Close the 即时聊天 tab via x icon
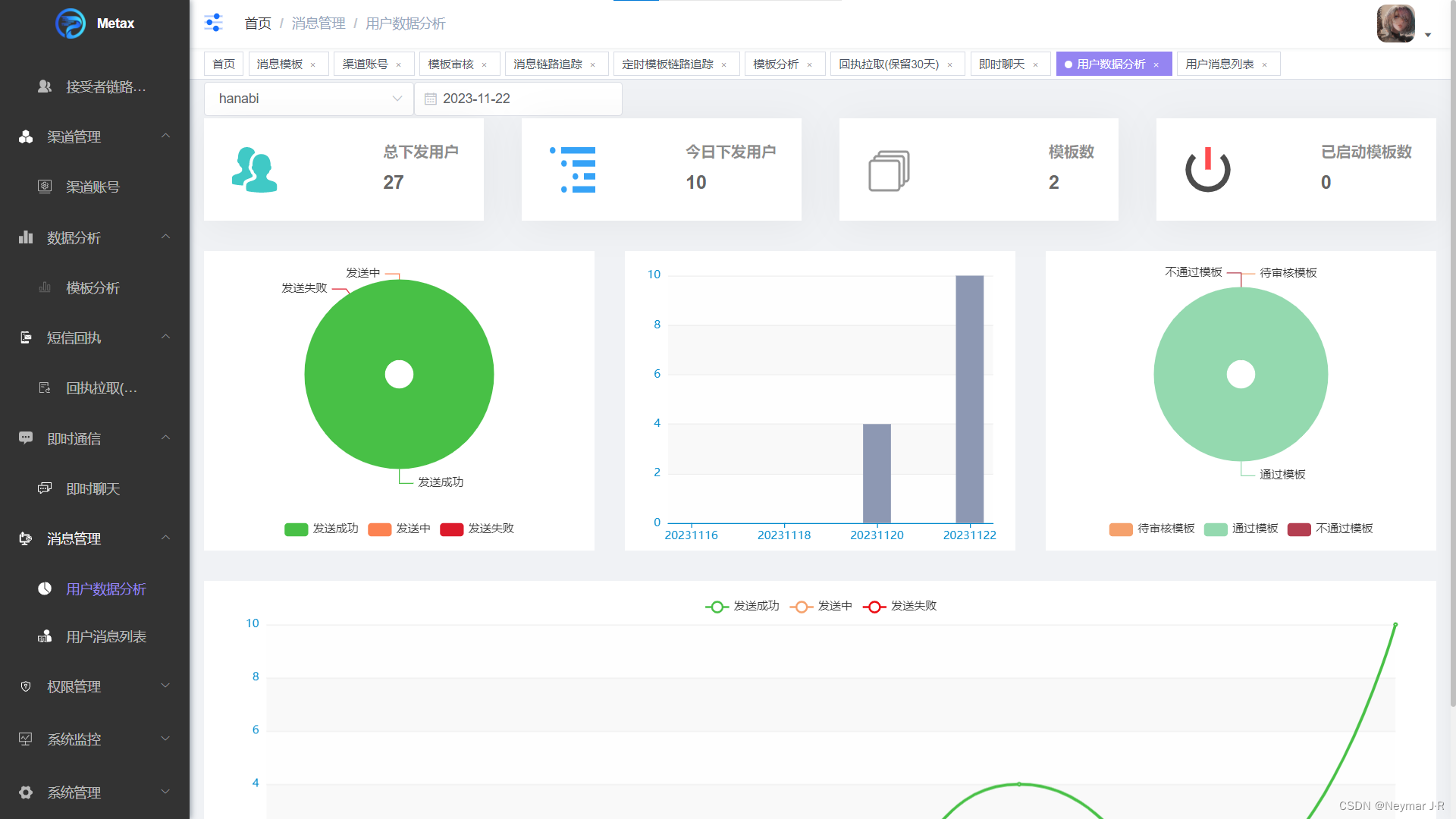The image size is (1456, 819). coord(1036,65)
